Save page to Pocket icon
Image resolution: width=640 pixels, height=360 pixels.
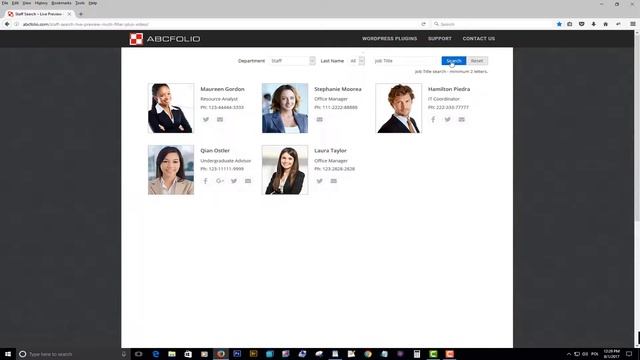[x=582, y=24]
